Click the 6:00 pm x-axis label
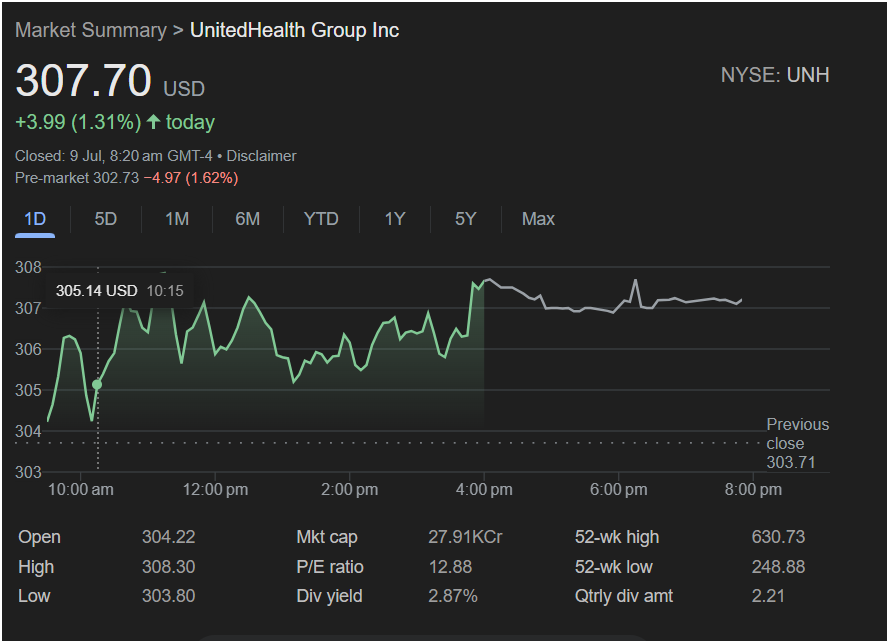Viewport: 889px width, 643px height. click(619, 489)
